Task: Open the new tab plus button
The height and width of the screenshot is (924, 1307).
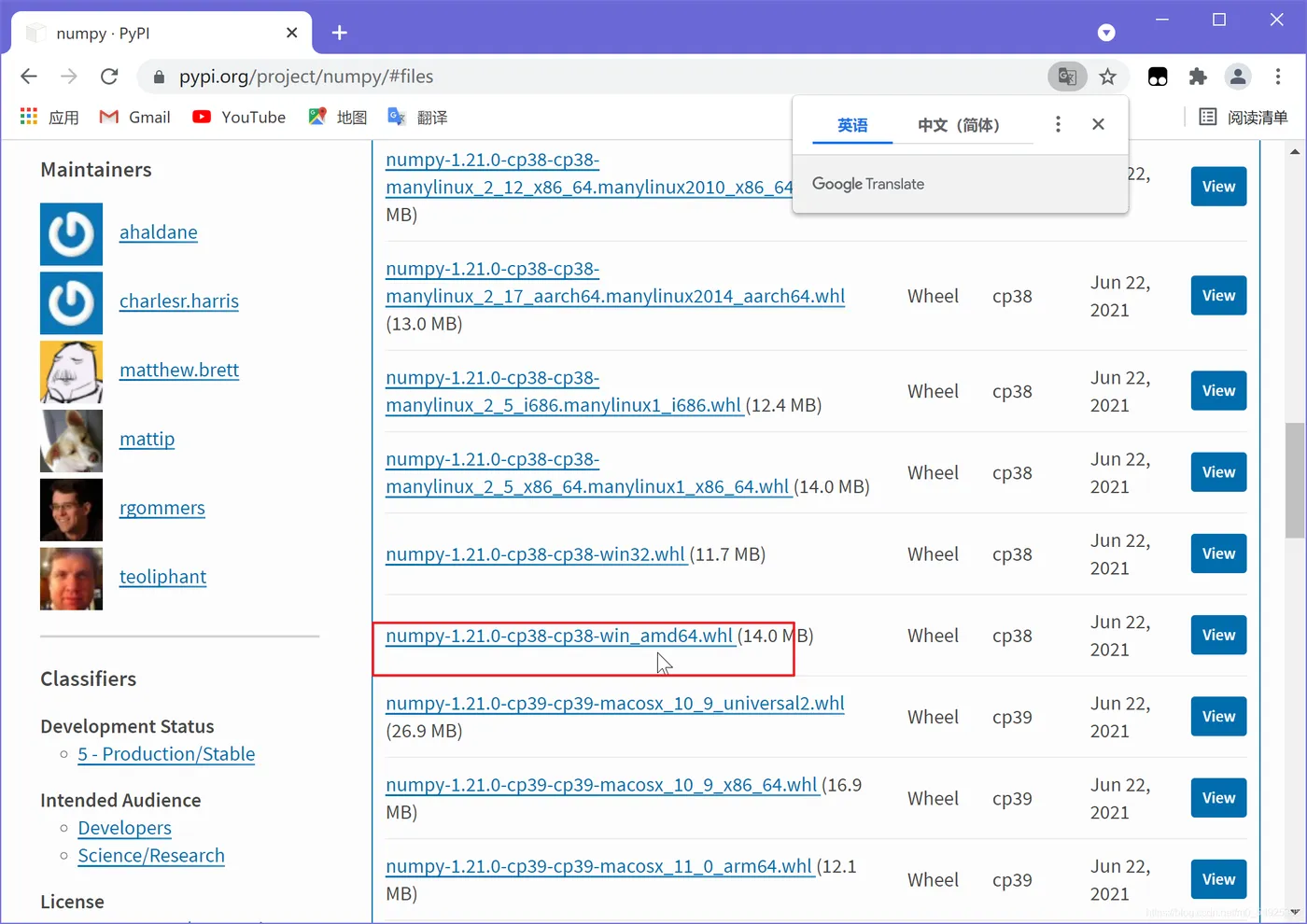Action: click(x=340, y=33)
